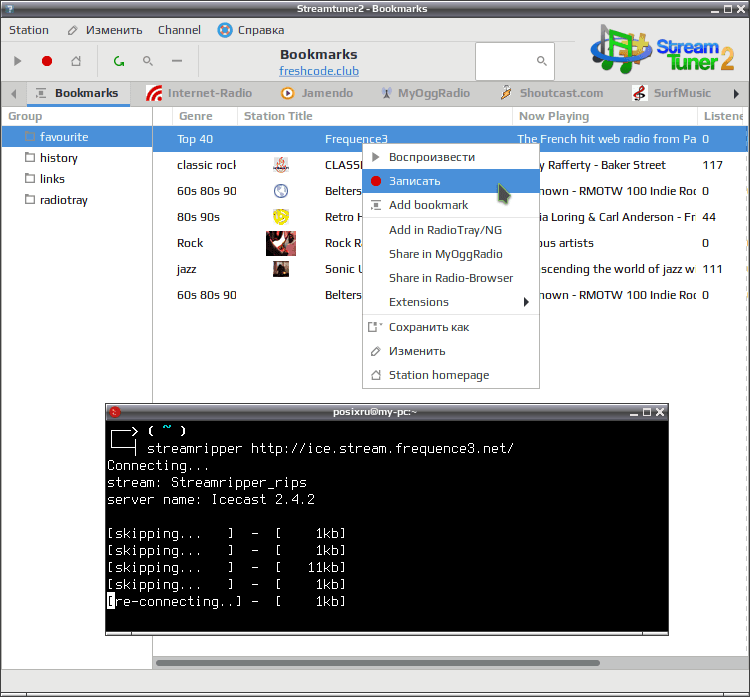This screenshot has width=750, height=697.
Task: Click the globe icon of the first Belters row
Action: (281, 191)
